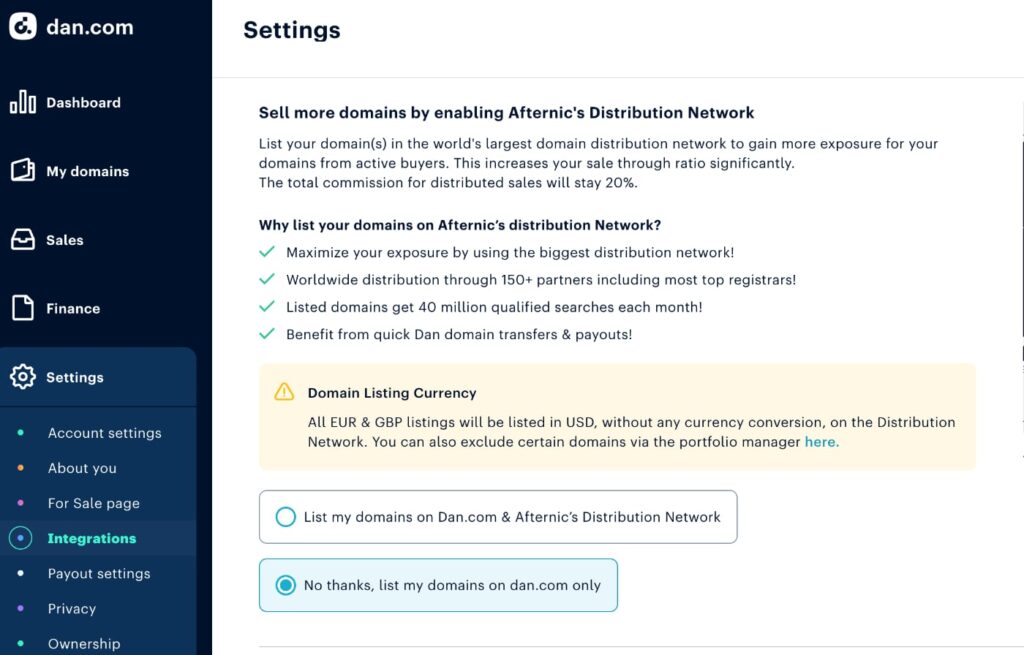Image resolution: width=1024 pixels, height=655 pixels.
Task: Click heading 'Sell more domains by enabling Afternic's Distribution Network'
Action: point(506,113)
